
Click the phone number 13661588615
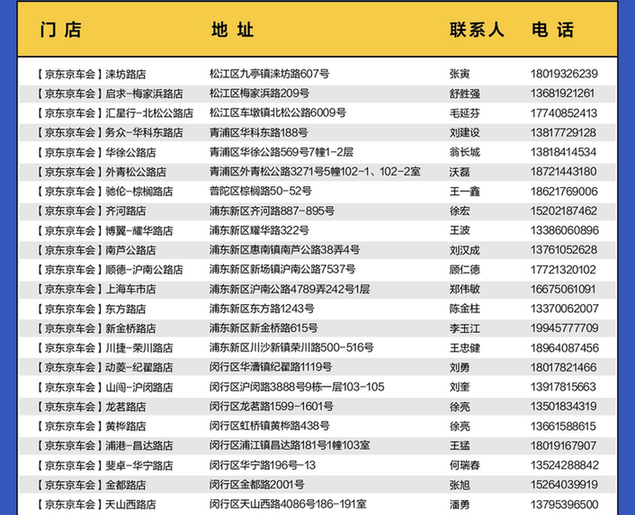(563, 426)
